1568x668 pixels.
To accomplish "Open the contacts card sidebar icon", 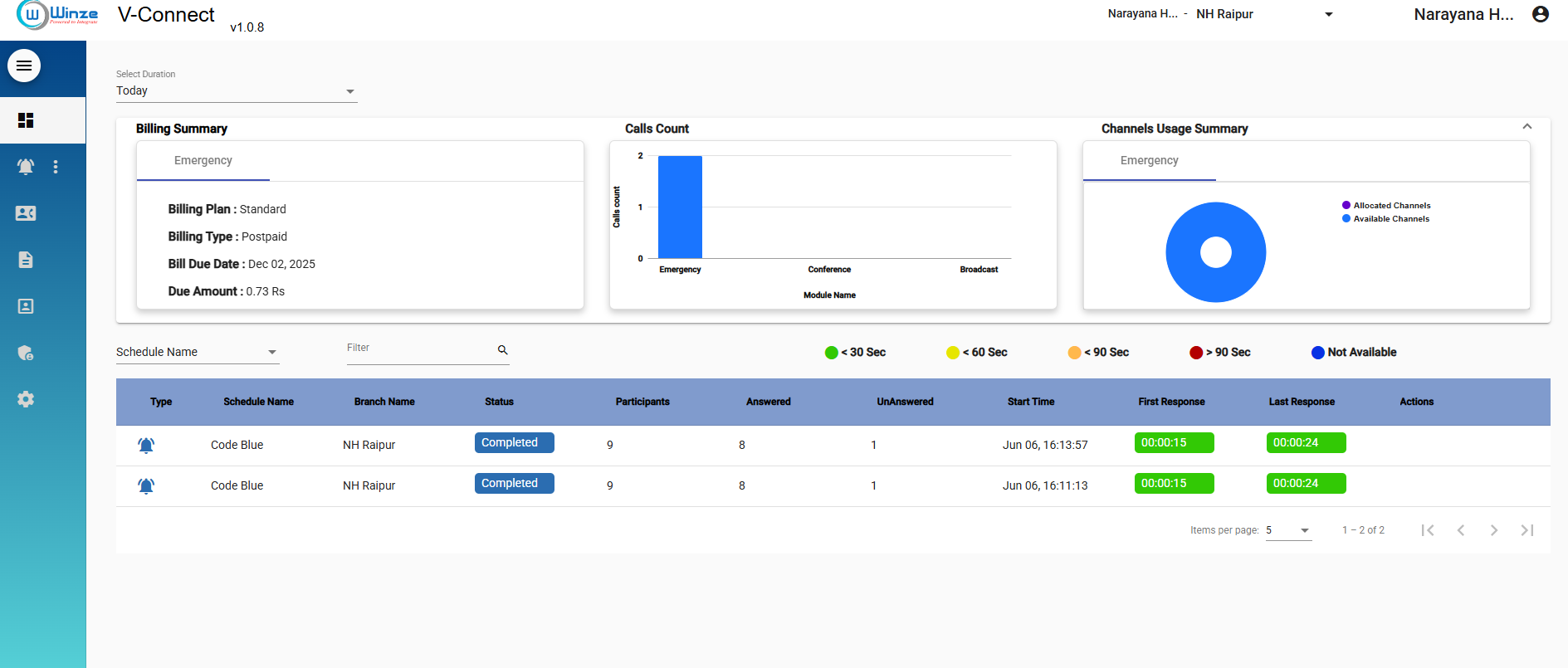I will 26,213.
